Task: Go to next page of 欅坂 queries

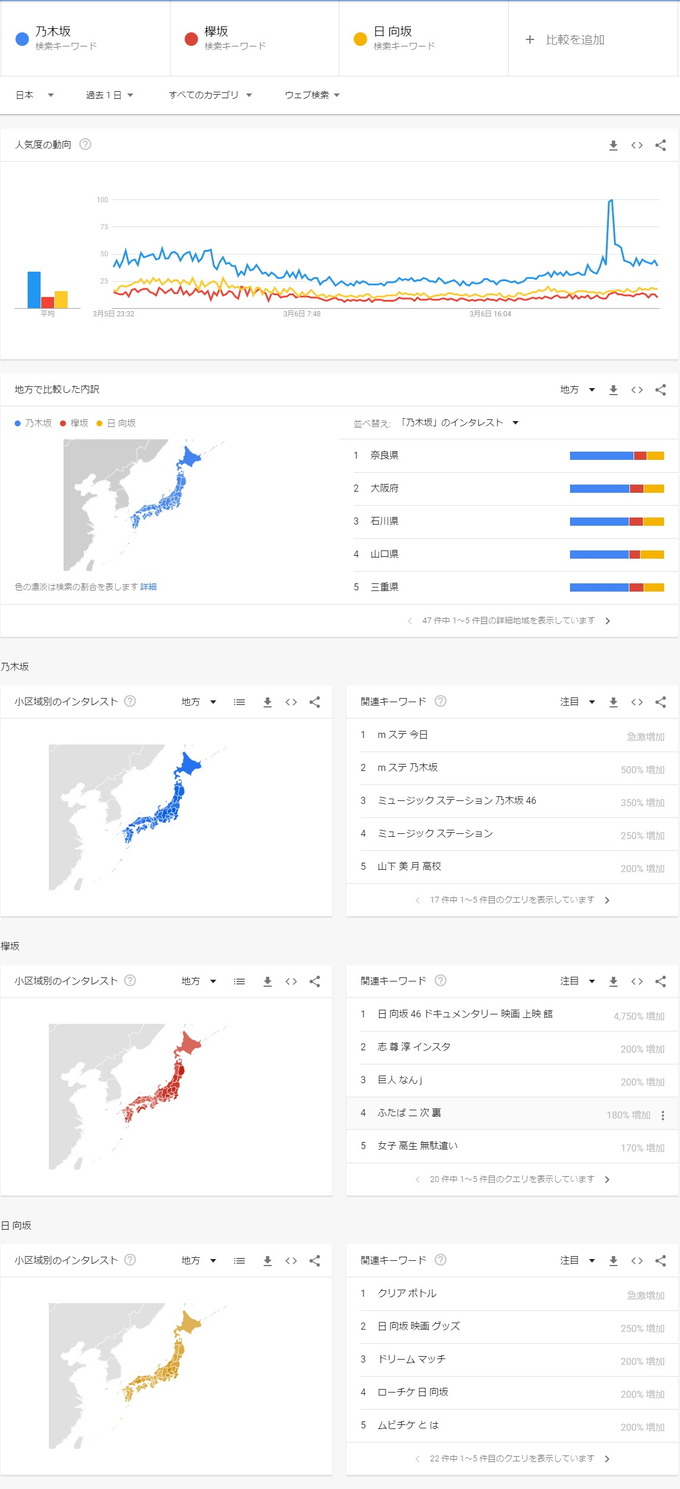Action: pyautogui.click(x=607, y=1179)
